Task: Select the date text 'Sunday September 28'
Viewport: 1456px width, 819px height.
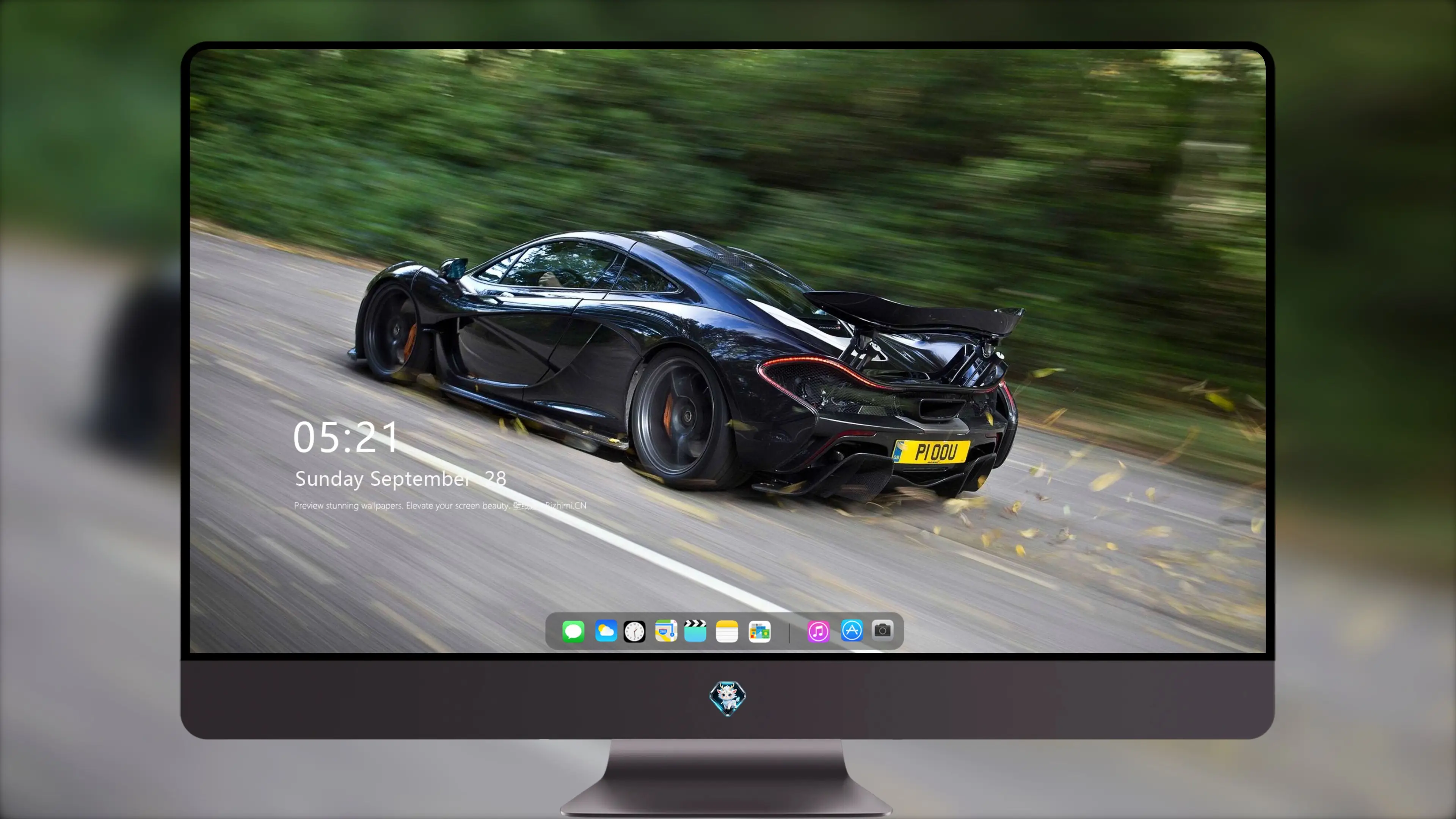Action: click(401, 479)
